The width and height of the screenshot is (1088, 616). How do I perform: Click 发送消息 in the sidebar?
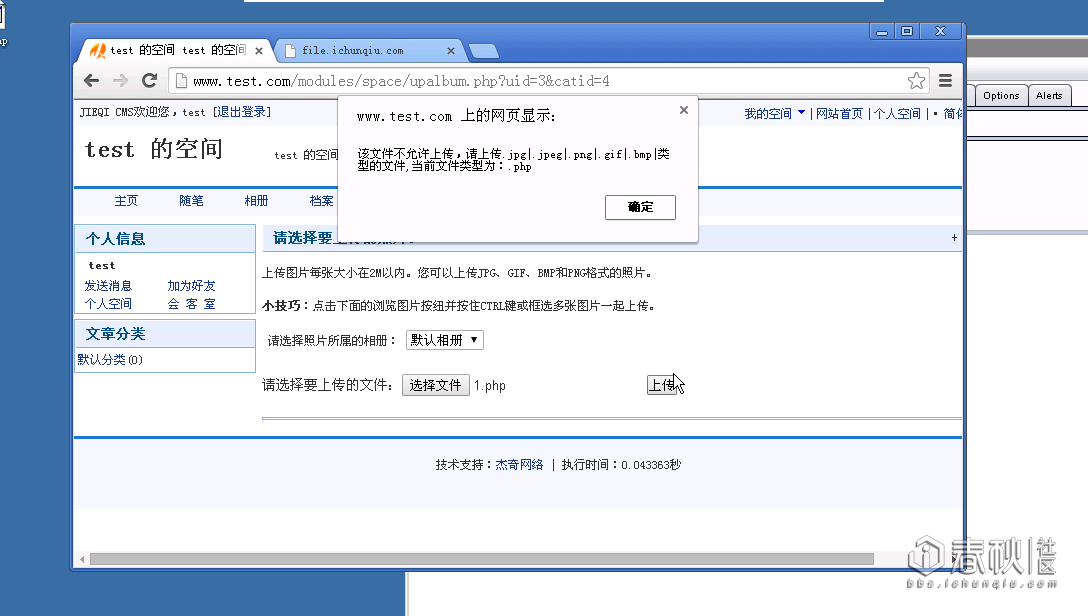pos(108,286)
